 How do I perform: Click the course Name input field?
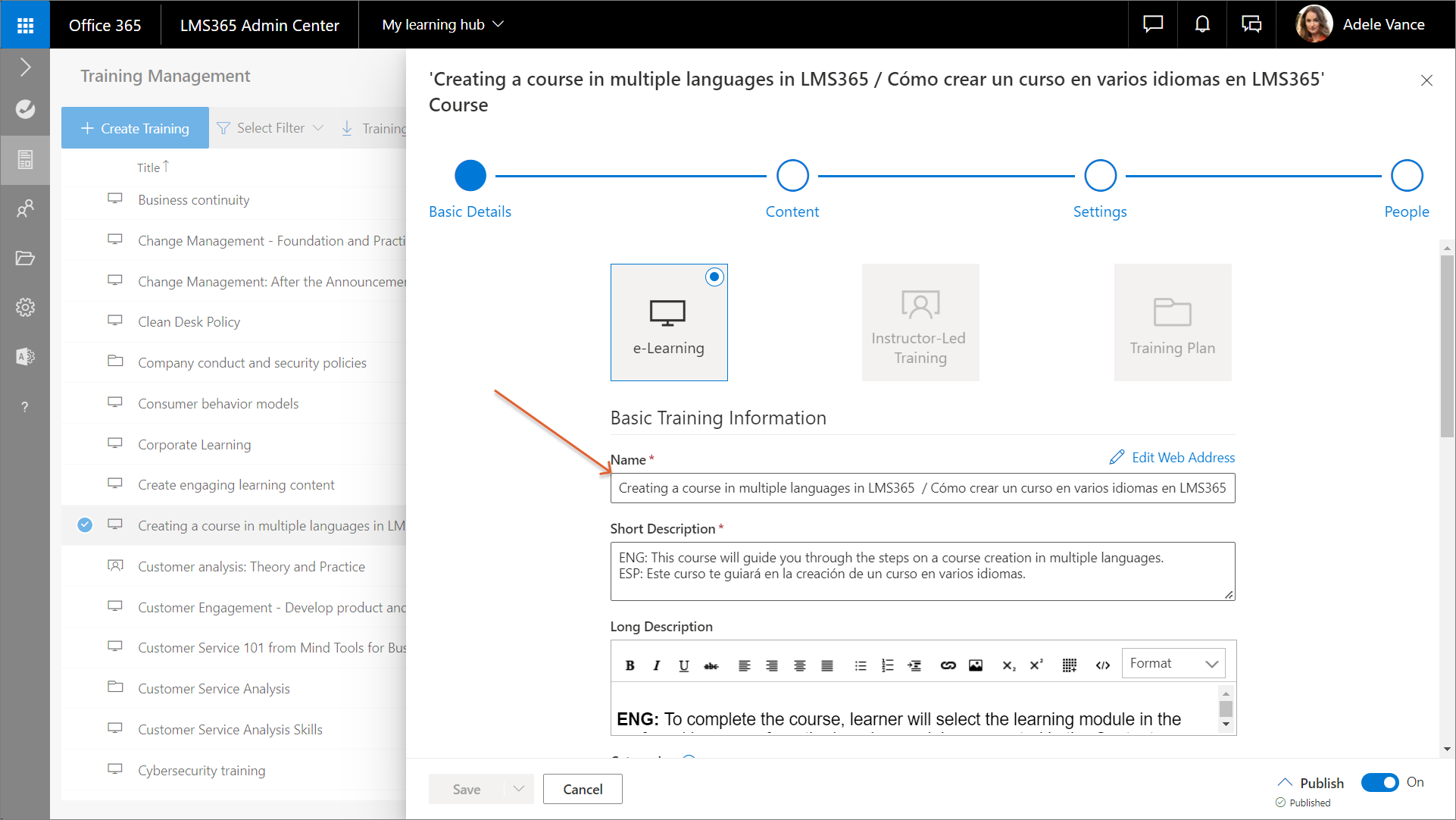click(x=922, y=488)
